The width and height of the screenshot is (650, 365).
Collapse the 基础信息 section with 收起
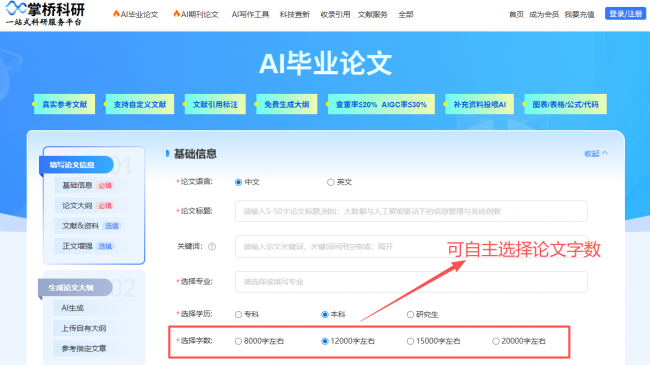click(596, 153)
